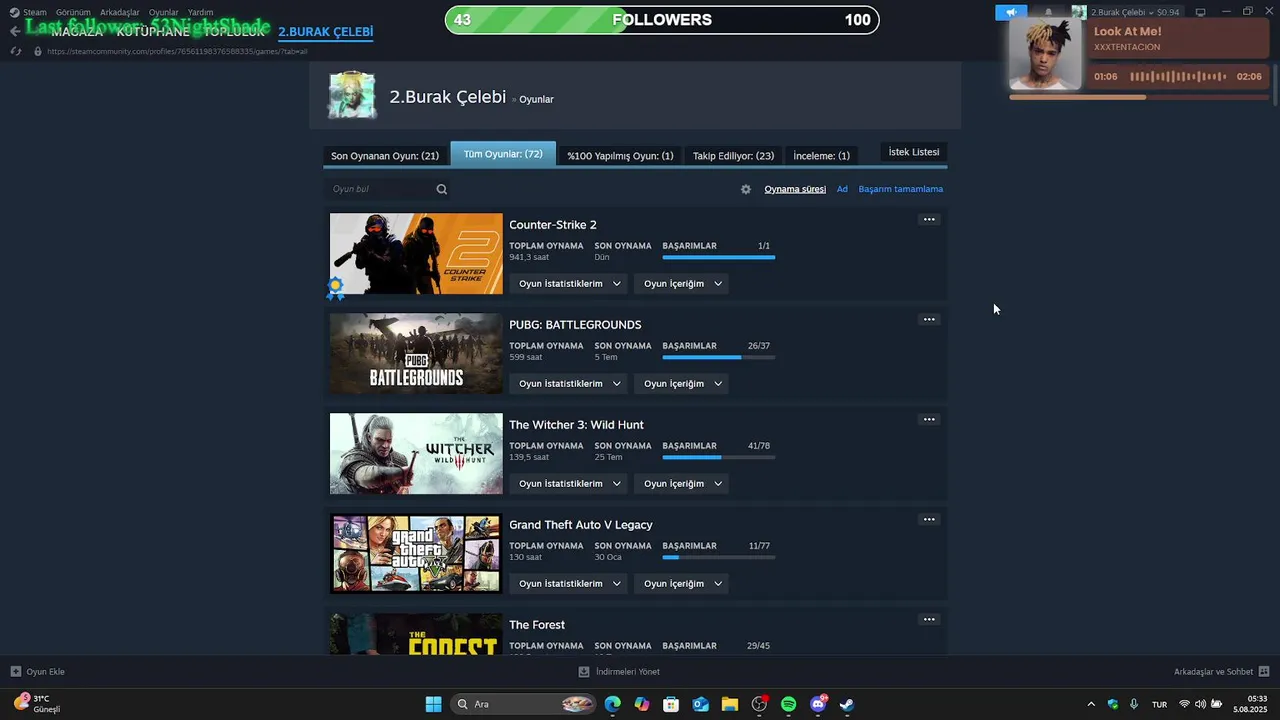Image resolution: width=1280 pixels, height=720 pixels.
Task: Open the İstek Listesi wishlist button
Action: (914, 152)
